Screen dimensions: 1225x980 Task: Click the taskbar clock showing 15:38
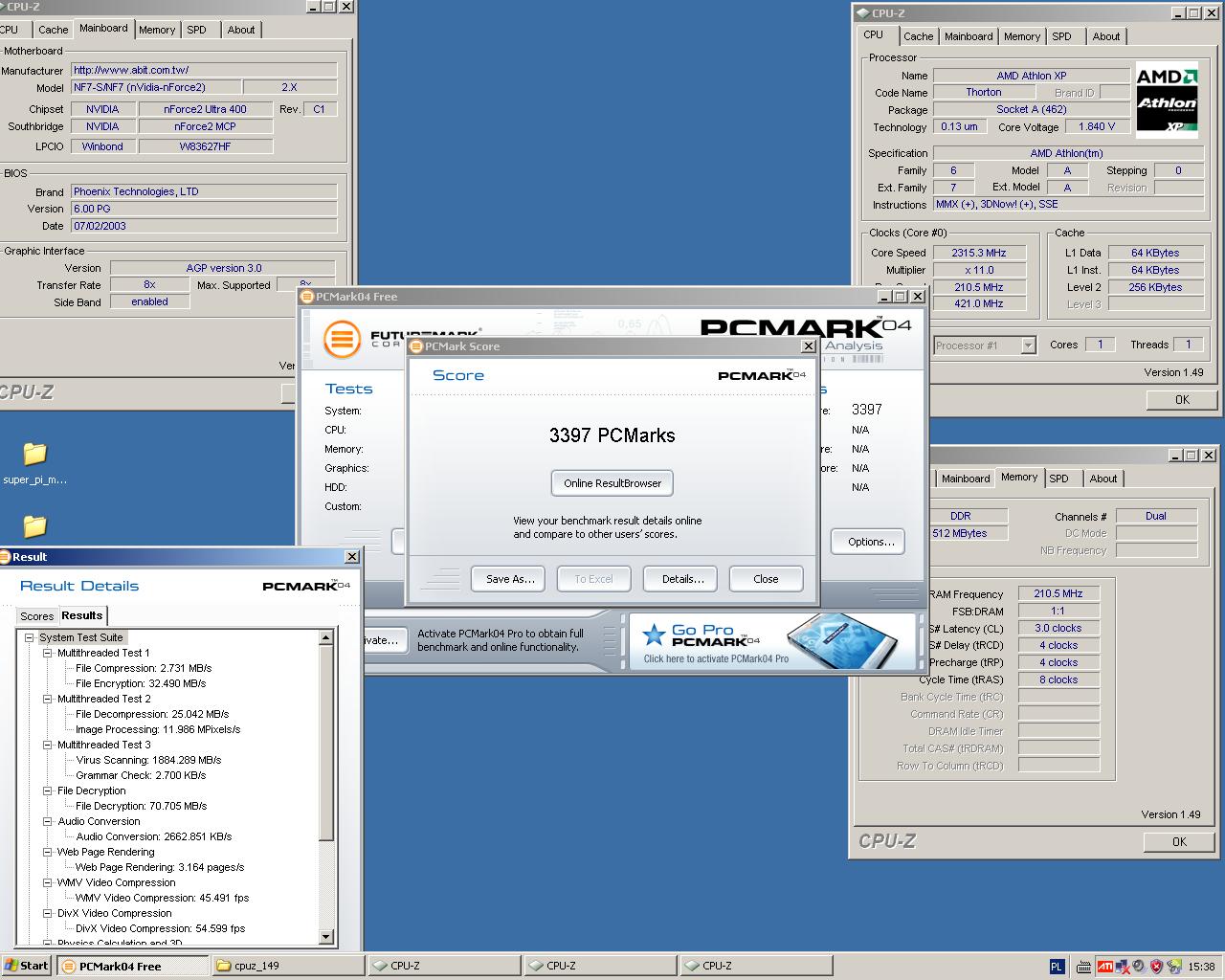[x=1201, y=967]
